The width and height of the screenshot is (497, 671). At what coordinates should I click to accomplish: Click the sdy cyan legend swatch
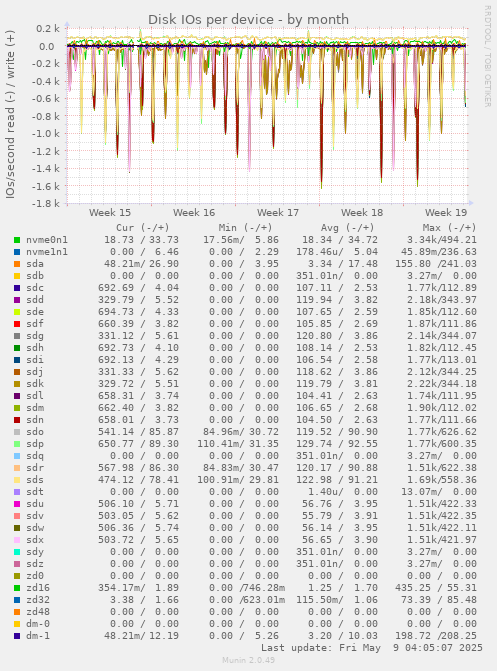tap(17, 552)
